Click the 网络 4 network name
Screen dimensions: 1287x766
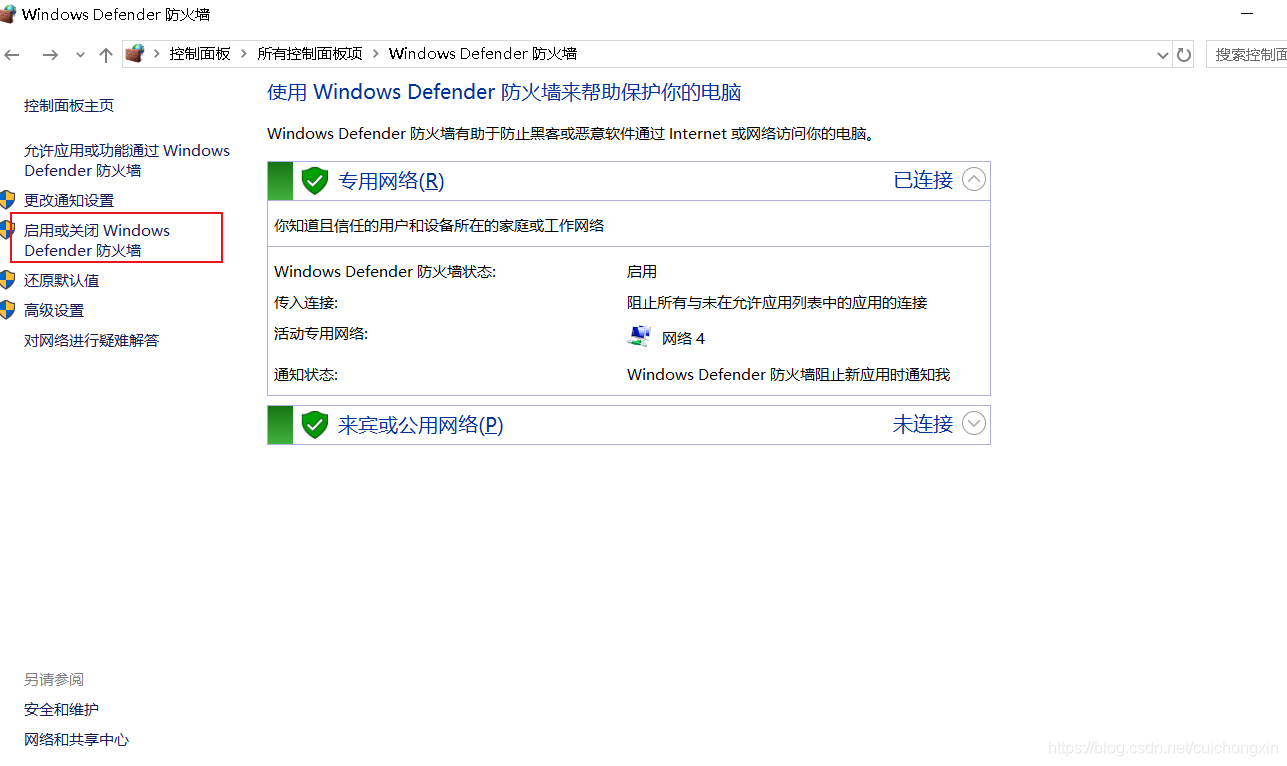pyautogui.click(x=683, y=338)
